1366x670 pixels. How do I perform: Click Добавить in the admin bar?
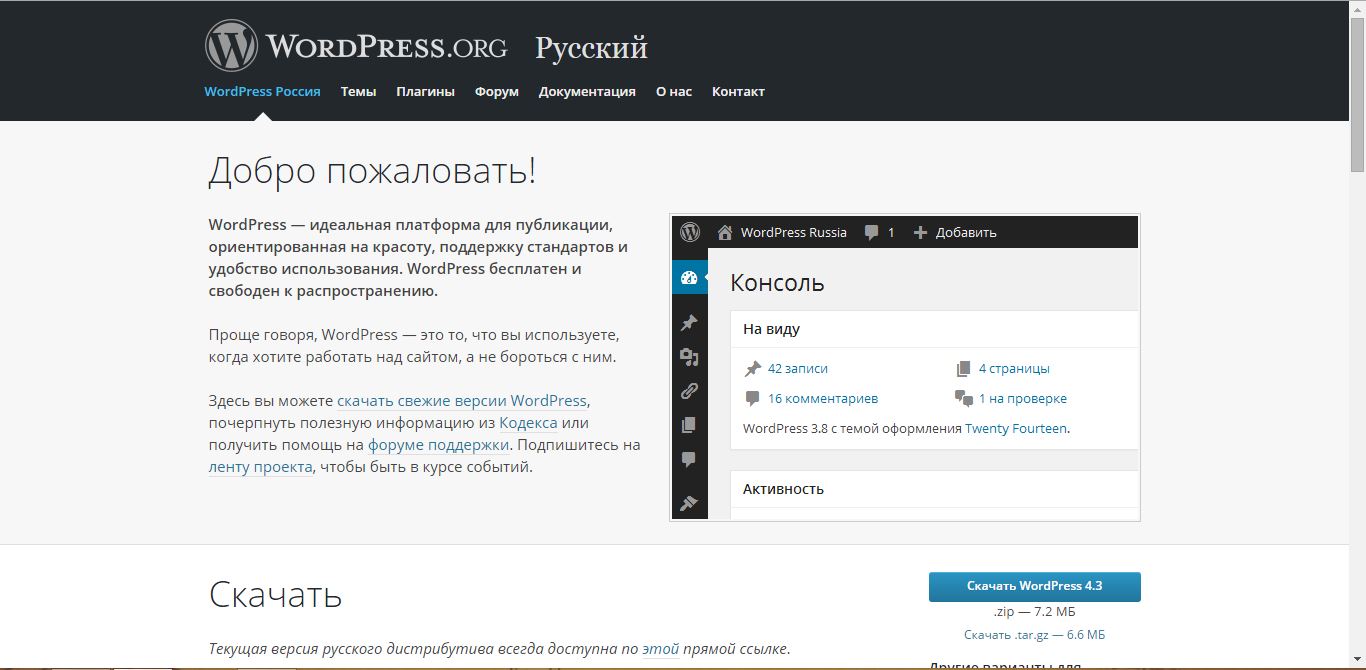click(x=966, y=233)
